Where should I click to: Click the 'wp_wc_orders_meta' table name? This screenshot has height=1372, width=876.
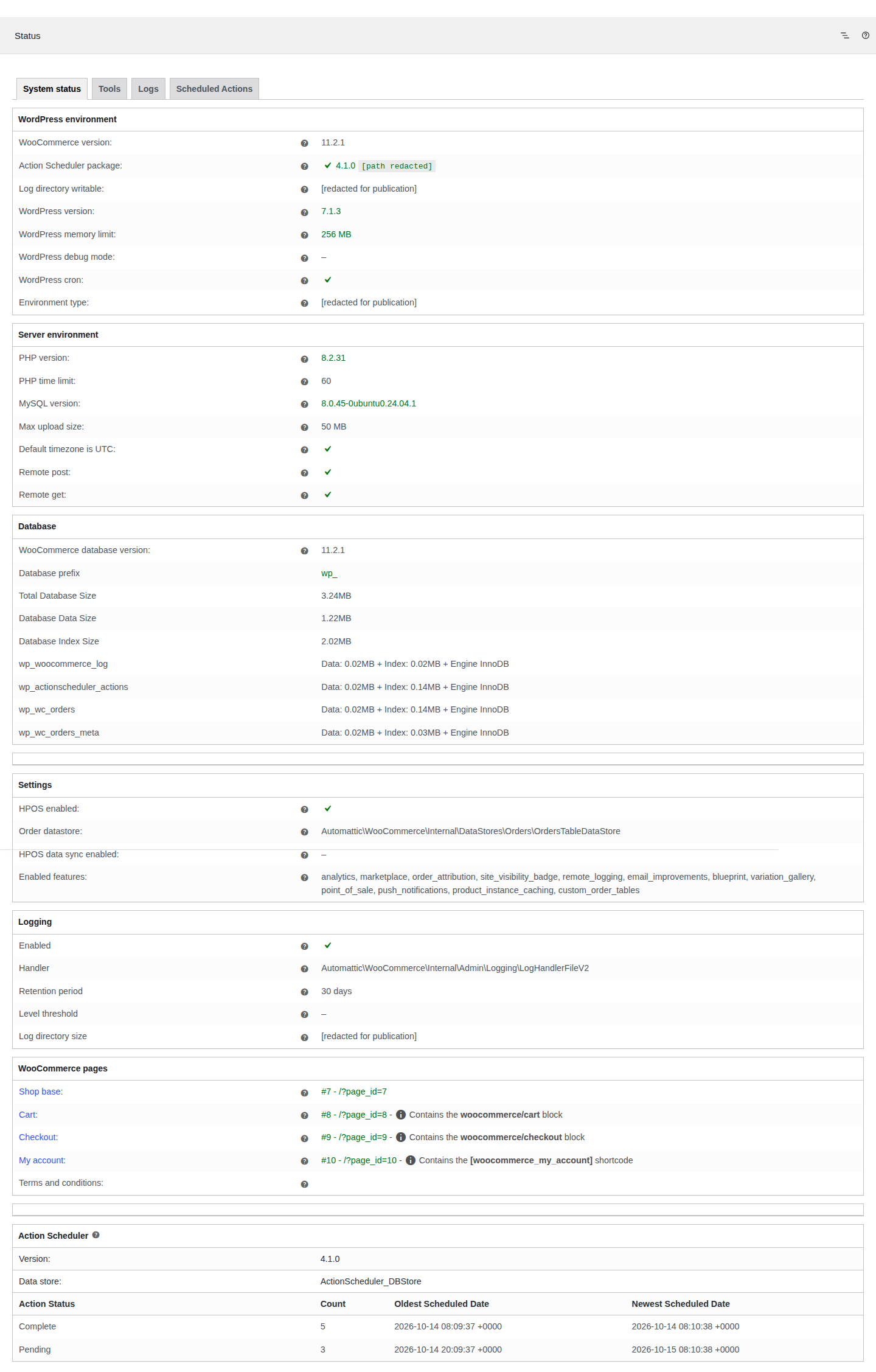(x=59, y=733)
